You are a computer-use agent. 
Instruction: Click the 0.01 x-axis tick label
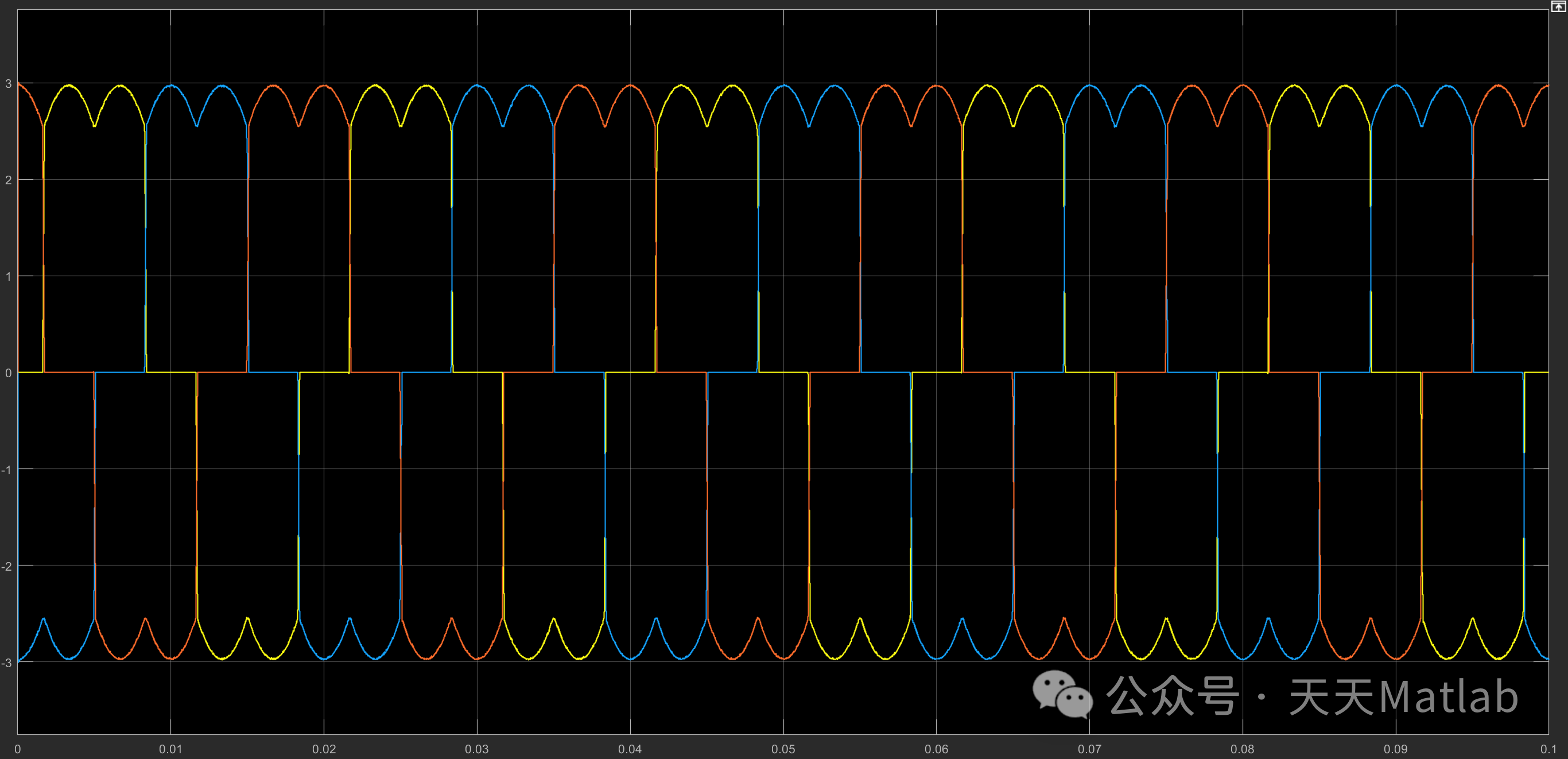click(170, 749)
